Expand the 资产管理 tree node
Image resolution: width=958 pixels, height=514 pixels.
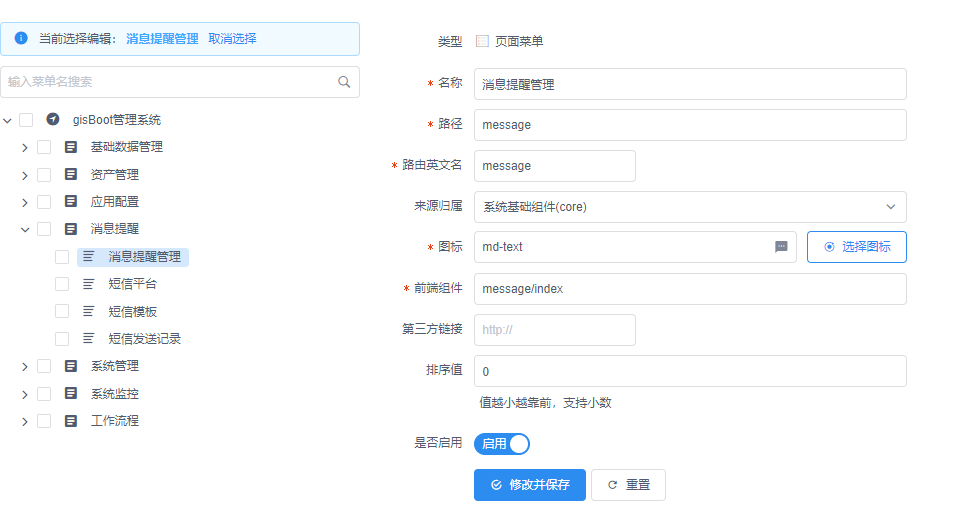click(25, 175)
